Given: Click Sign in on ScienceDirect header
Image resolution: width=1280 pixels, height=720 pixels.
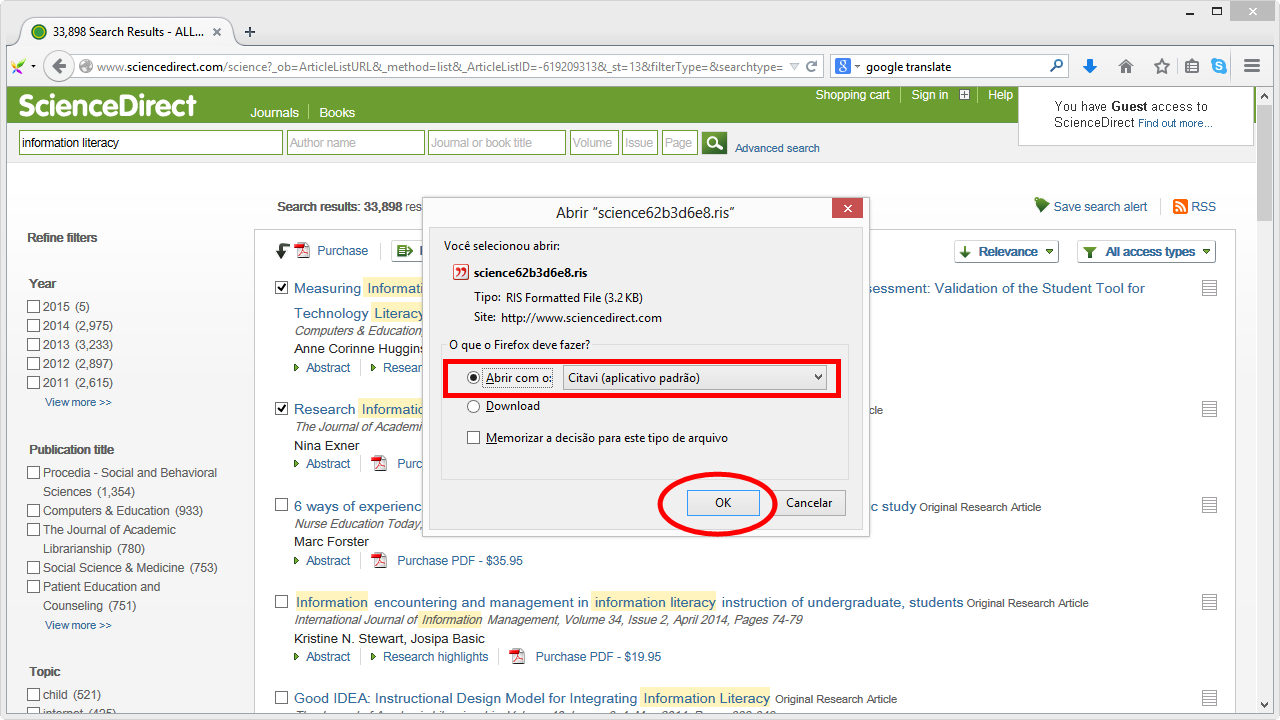Looking at the screenshot, I should [930, 95].
